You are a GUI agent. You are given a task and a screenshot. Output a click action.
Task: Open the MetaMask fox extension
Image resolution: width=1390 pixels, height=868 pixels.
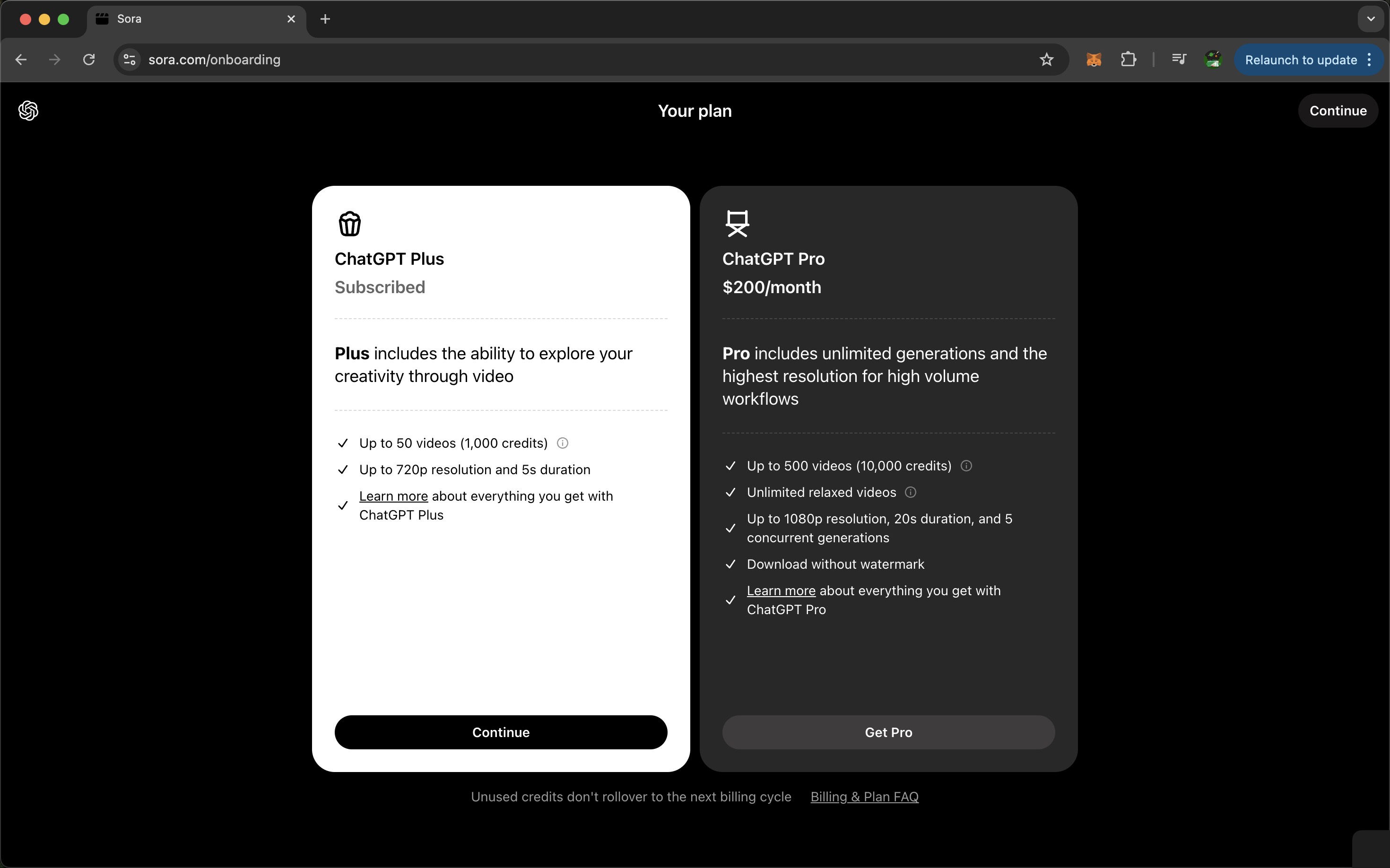[x=1094, y=60]
